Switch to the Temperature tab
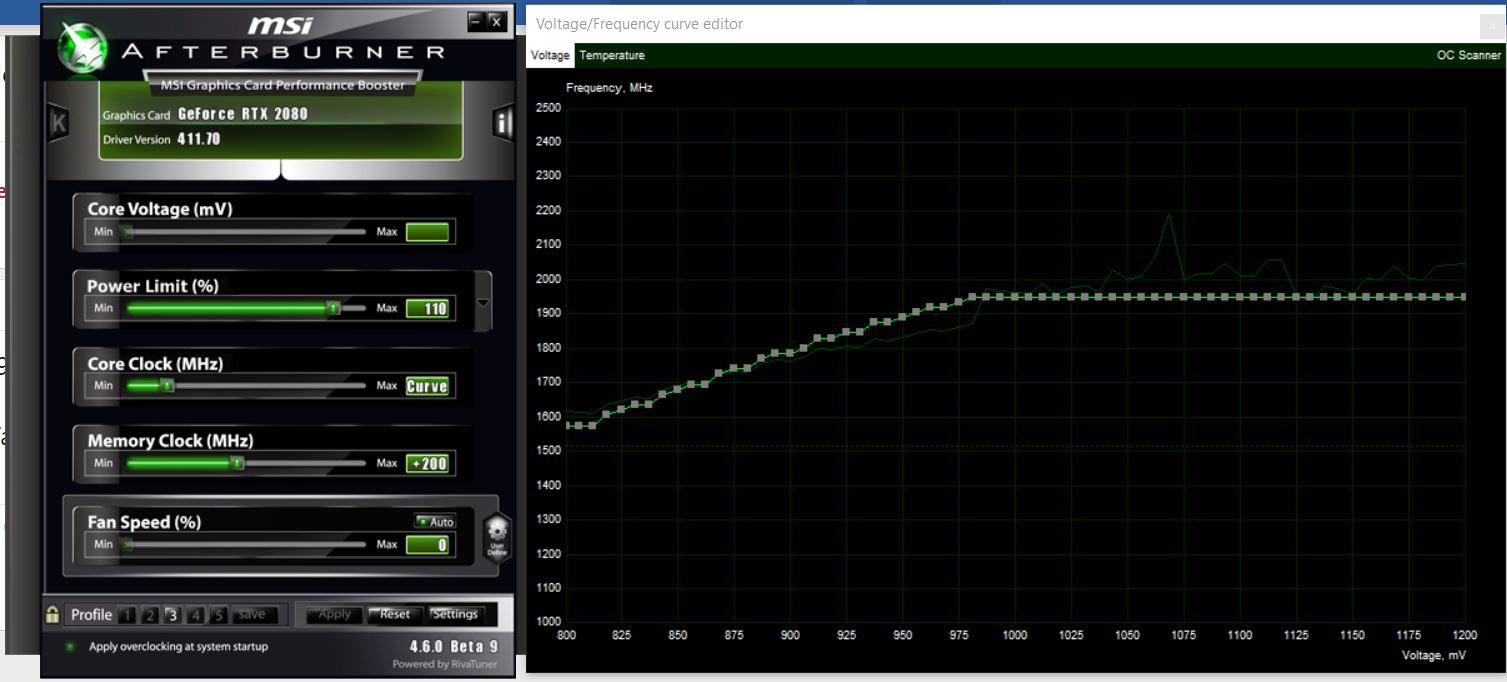This screenshot has height=682, width=1507. click(x=612, y=56)
